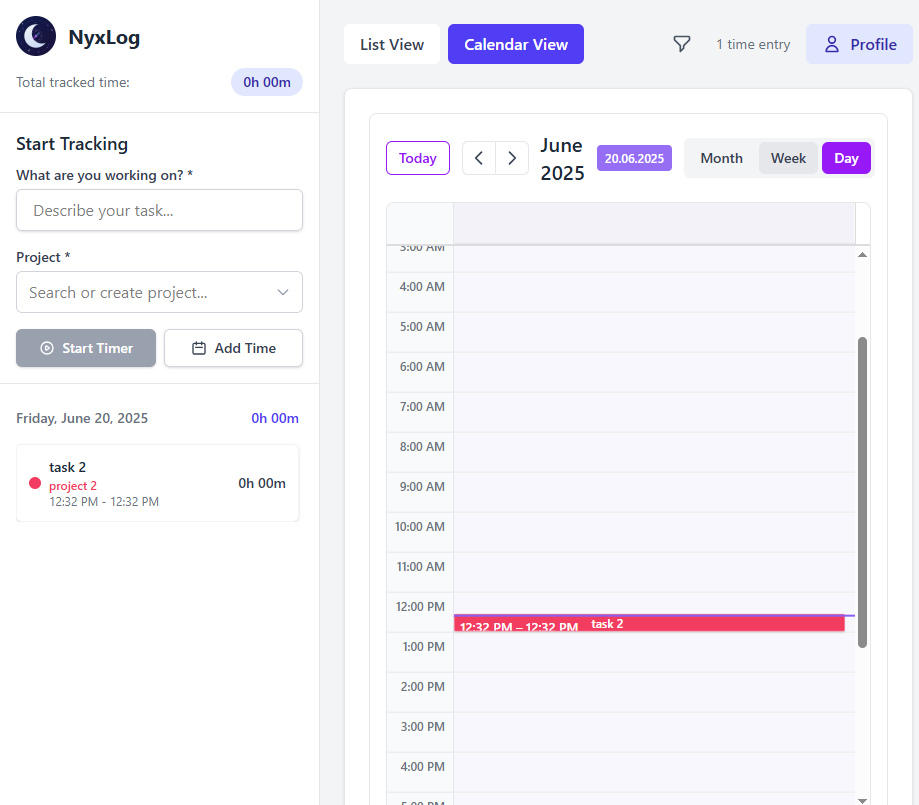
Task: Go to previous day with left chevron
Action: tap(479, 158)
